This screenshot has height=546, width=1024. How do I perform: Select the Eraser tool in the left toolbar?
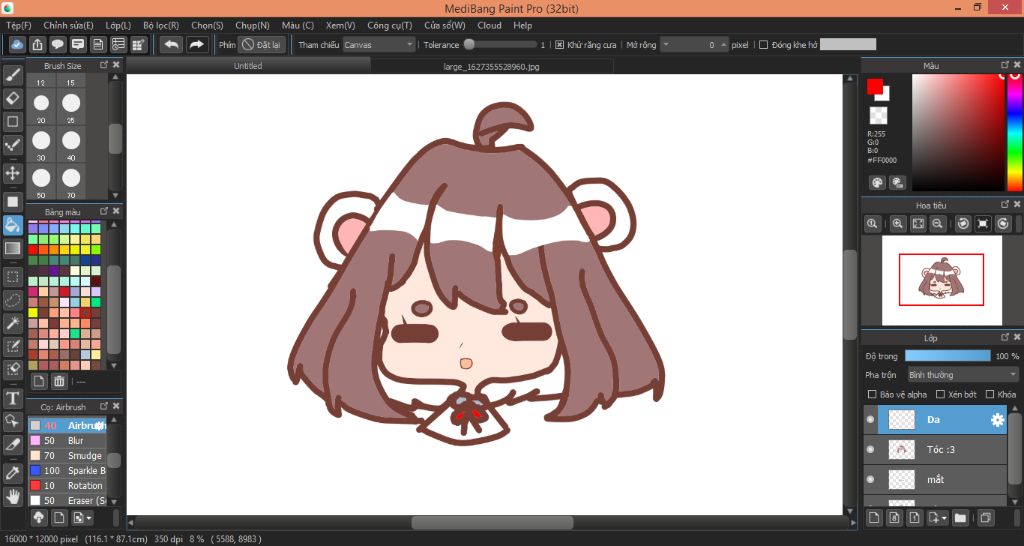coord(13,98)
